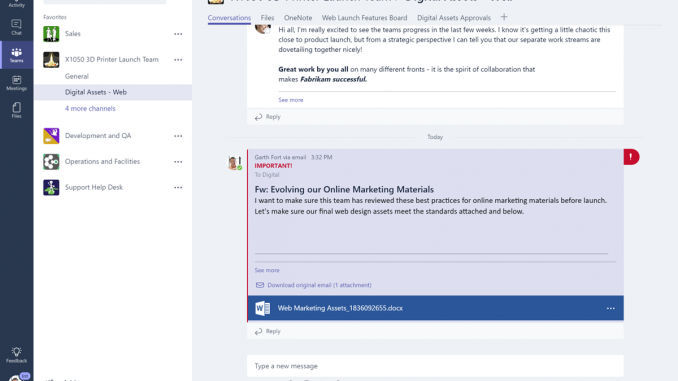Open Web Marketing Assets docx attachment
678x381 pixels.
[435, 308]
